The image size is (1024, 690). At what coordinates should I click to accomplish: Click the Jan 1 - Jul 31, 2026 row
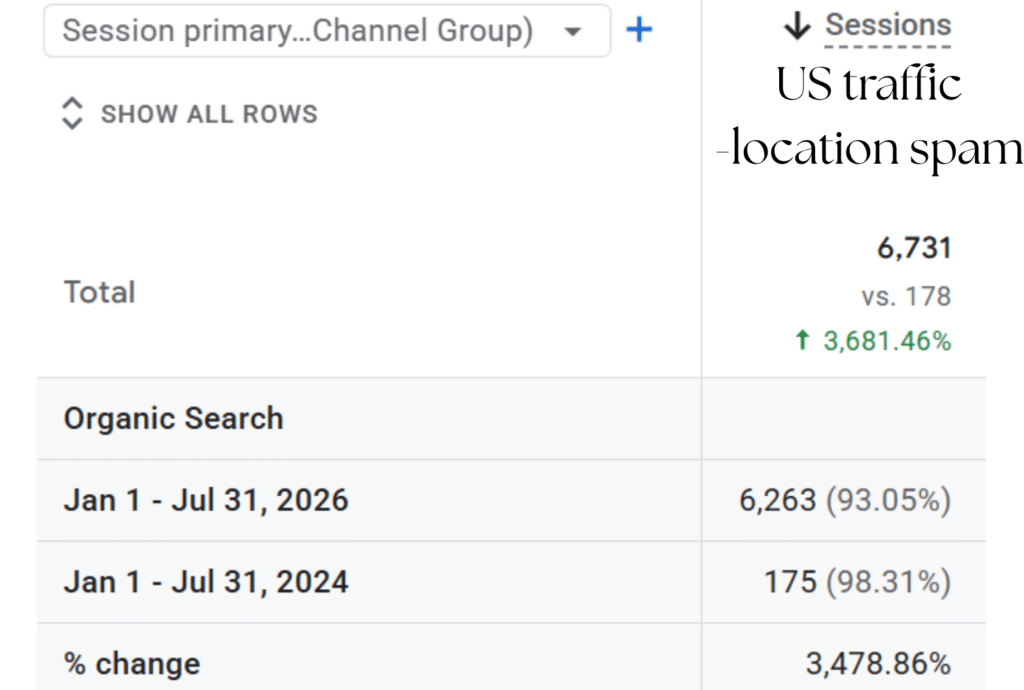[x=511, y=501]
